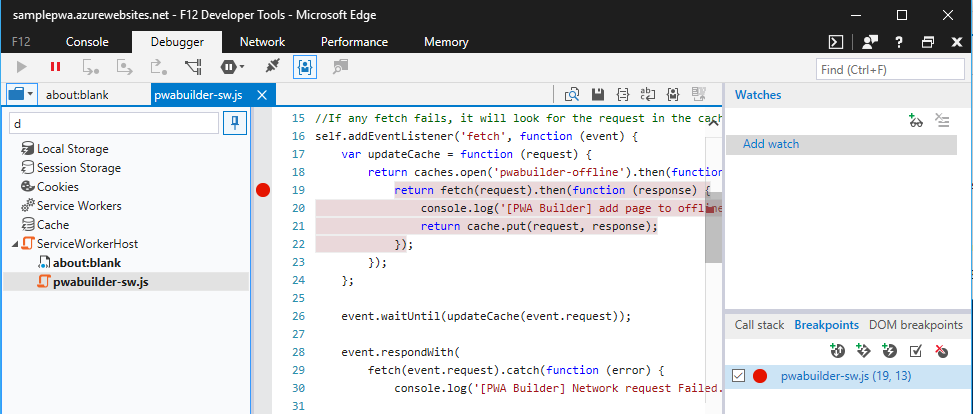Click the red dot beside the breakpoint entry
The width and height of the screenshot is (973, 414).
point(759,376)
